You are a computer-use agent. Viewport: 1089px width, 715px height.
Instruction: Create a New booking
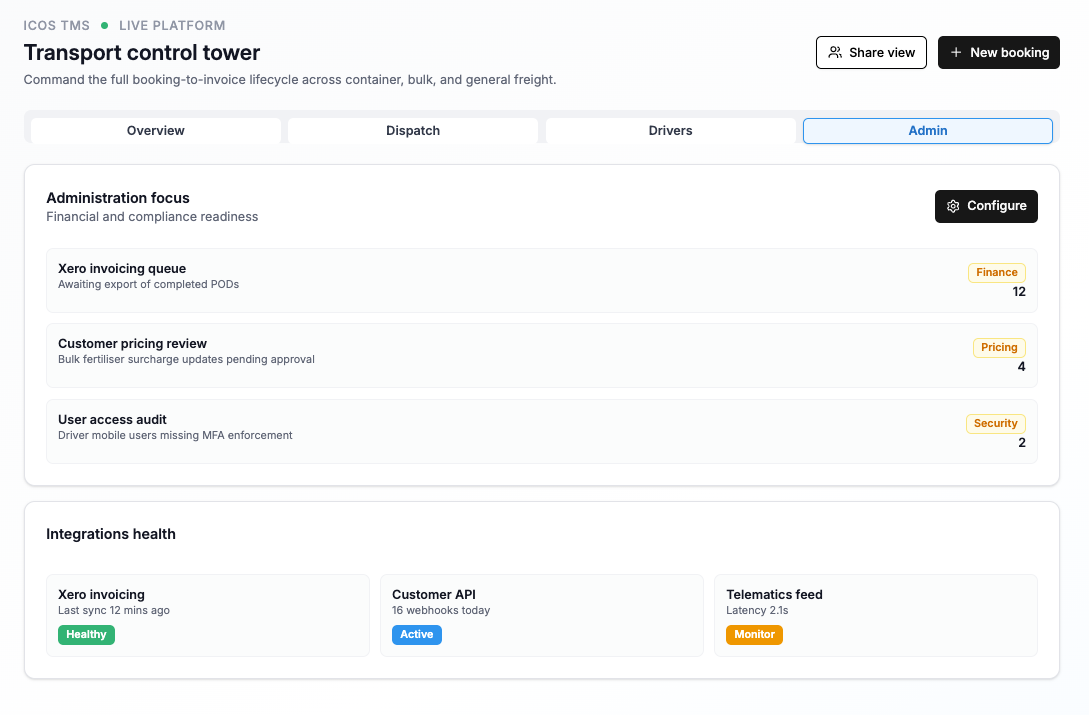998,53
